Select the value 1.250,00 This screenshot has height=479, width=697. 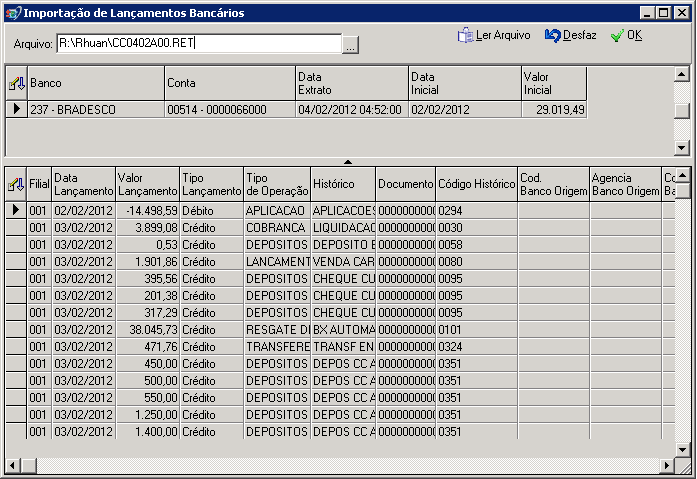click(148, 415)
